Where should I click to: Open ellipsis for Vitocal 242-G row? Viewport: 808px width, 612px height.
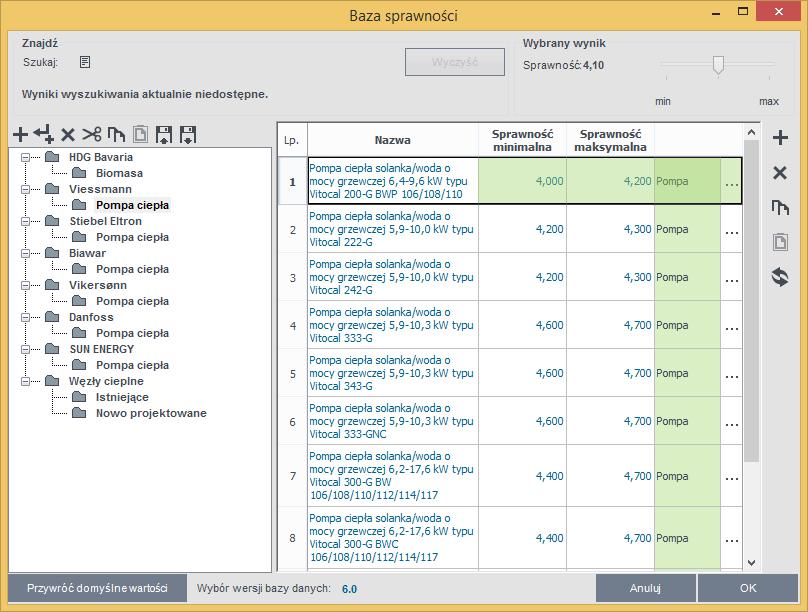tap(732, 277)
